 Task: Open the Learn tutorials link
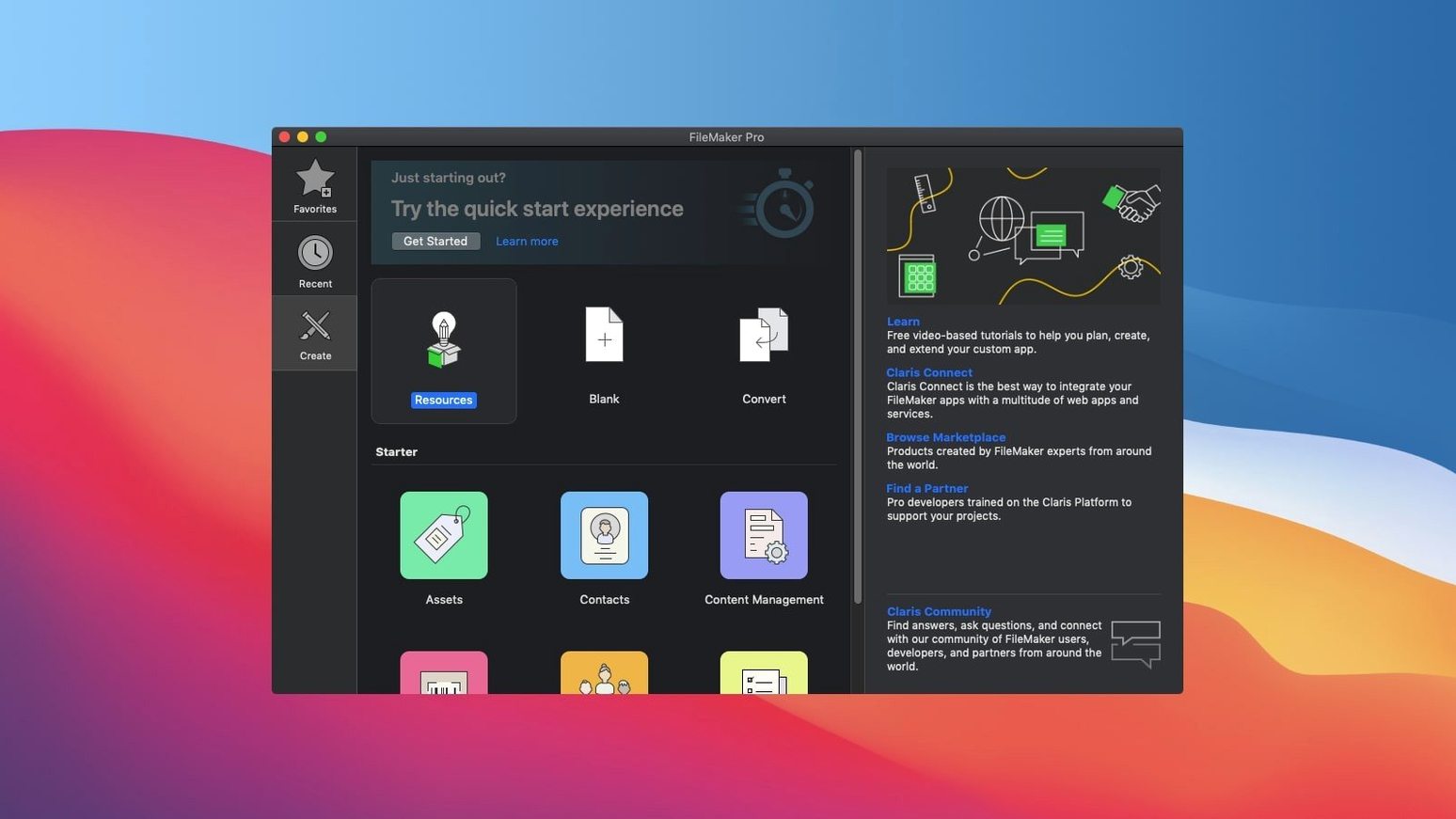[x=903, y=322]
